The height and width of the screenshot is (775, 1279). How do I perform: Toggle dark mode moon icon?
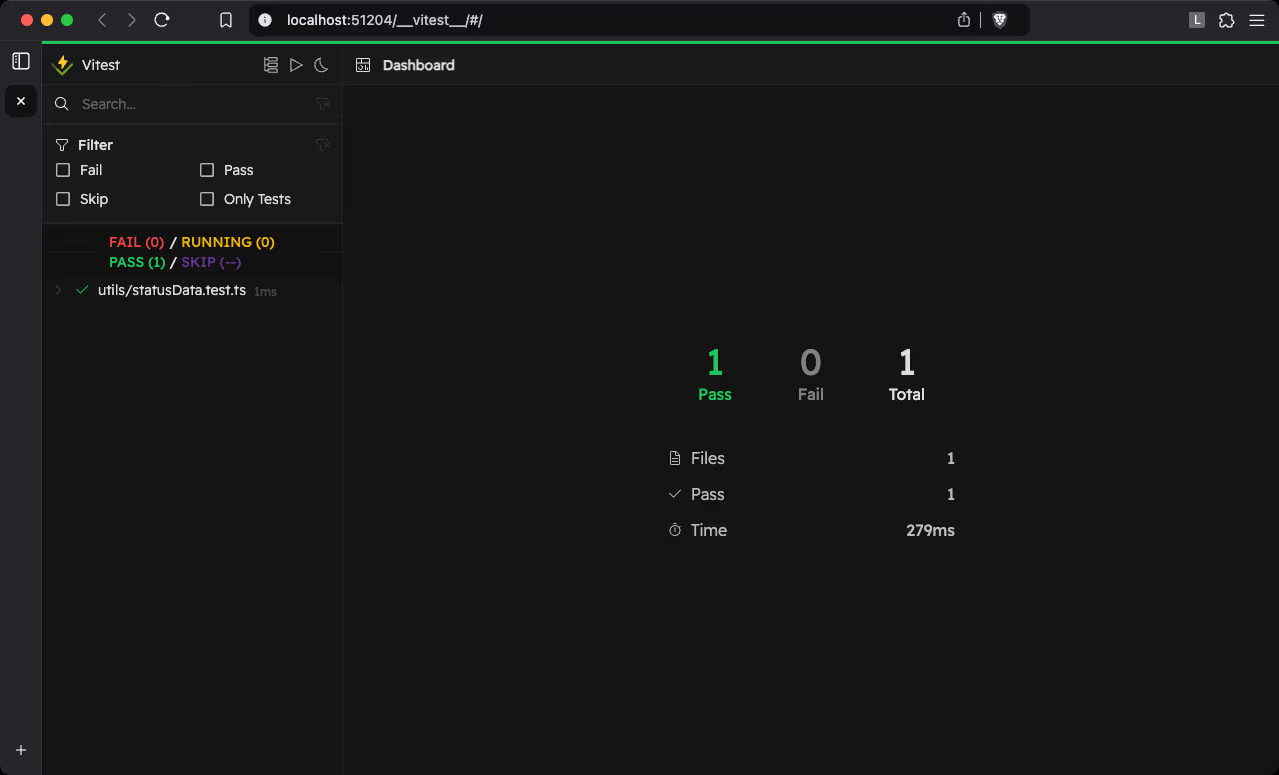(321, 65)
